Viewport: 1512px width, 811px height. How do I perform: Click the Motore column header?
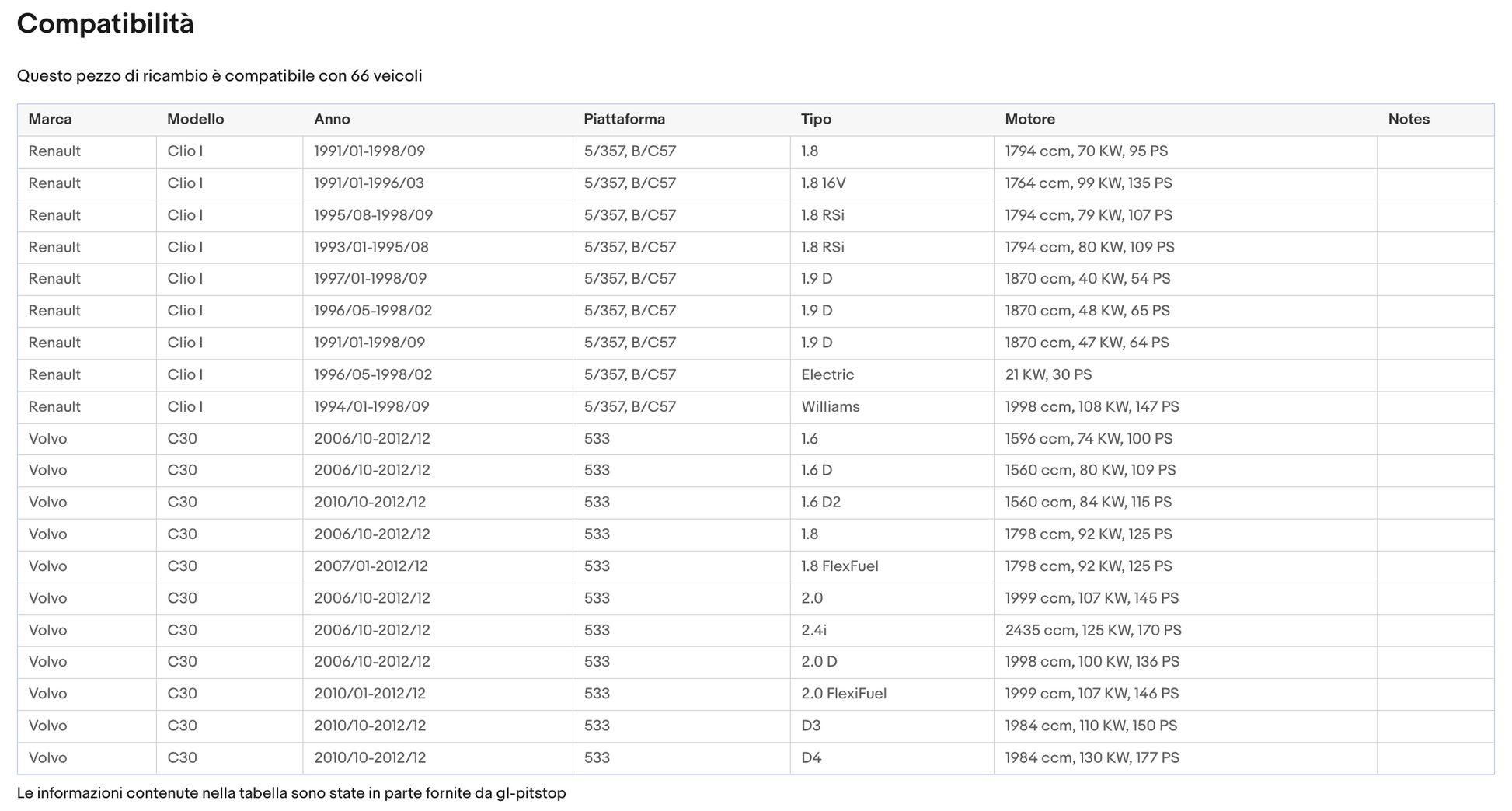[1186, 120]
